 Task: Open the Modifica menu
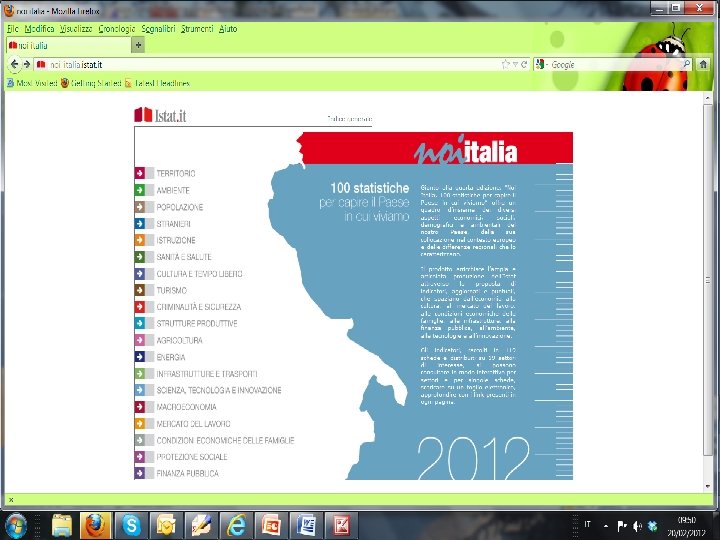point(39,28)
